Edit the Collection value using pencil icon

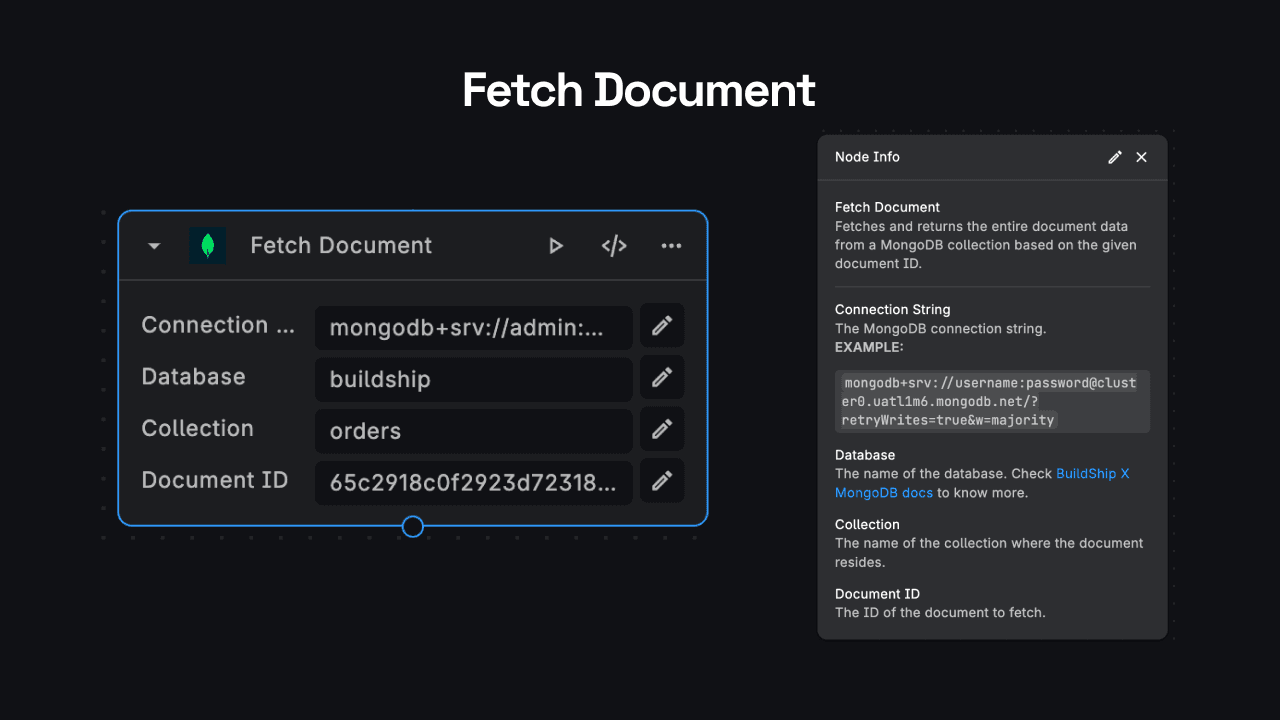coord(662,430)
